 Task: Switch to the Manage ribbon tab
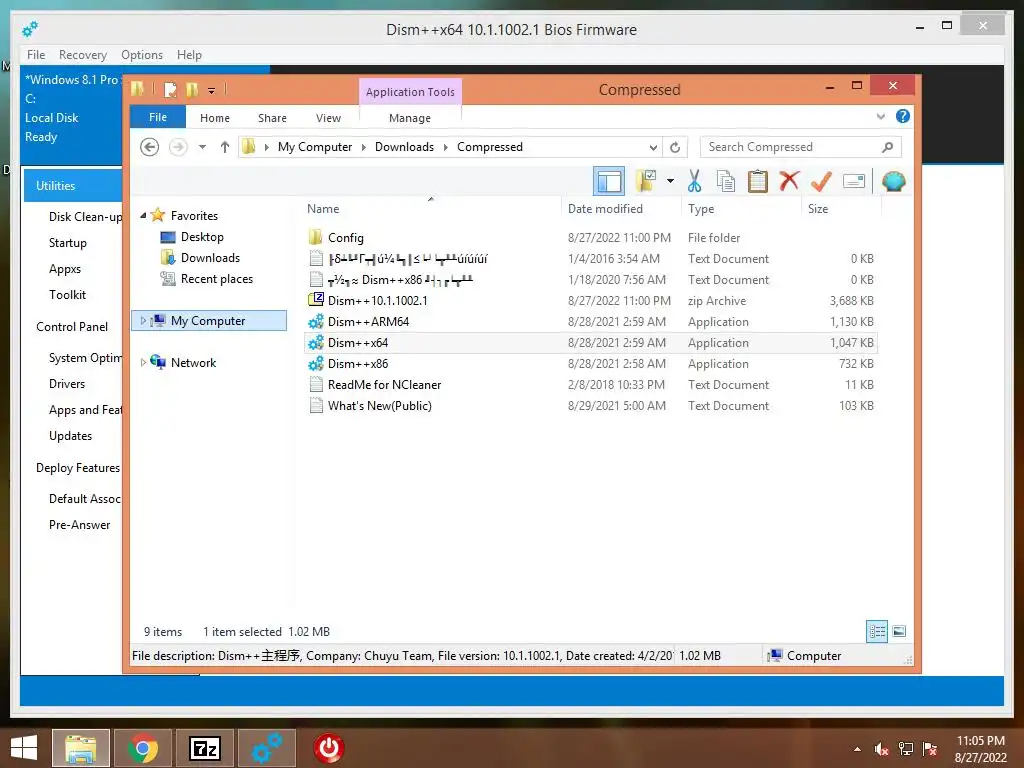click(x=409, y=118)
